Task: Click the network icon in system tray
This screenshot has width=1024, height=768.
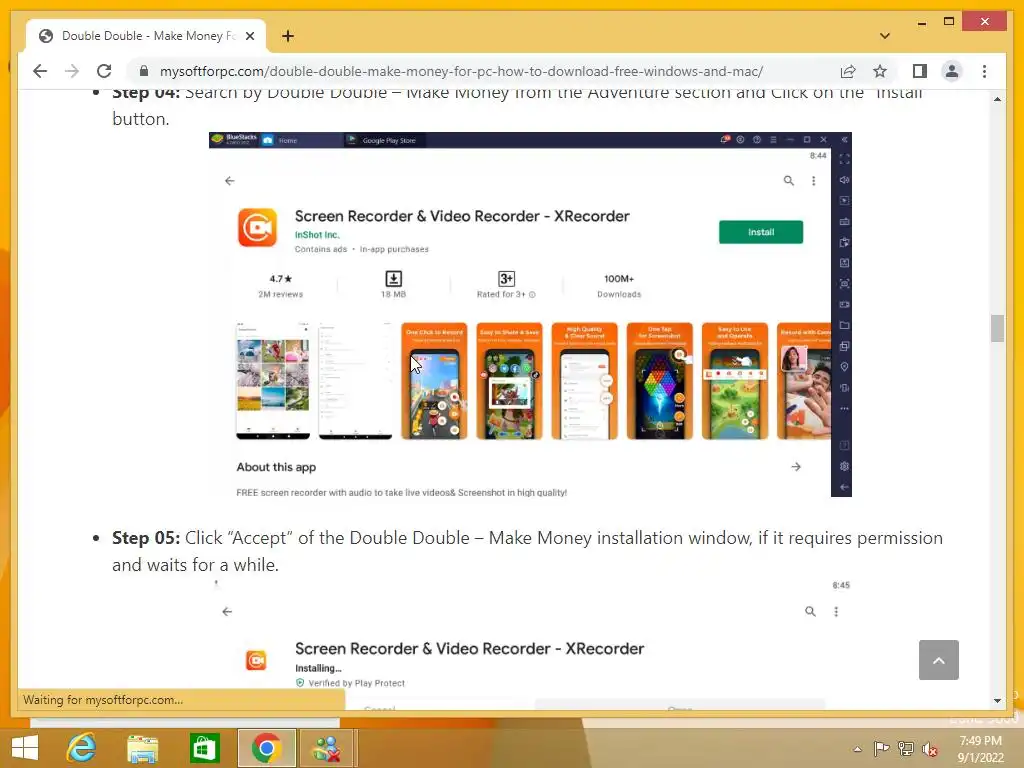Action: 906,749
